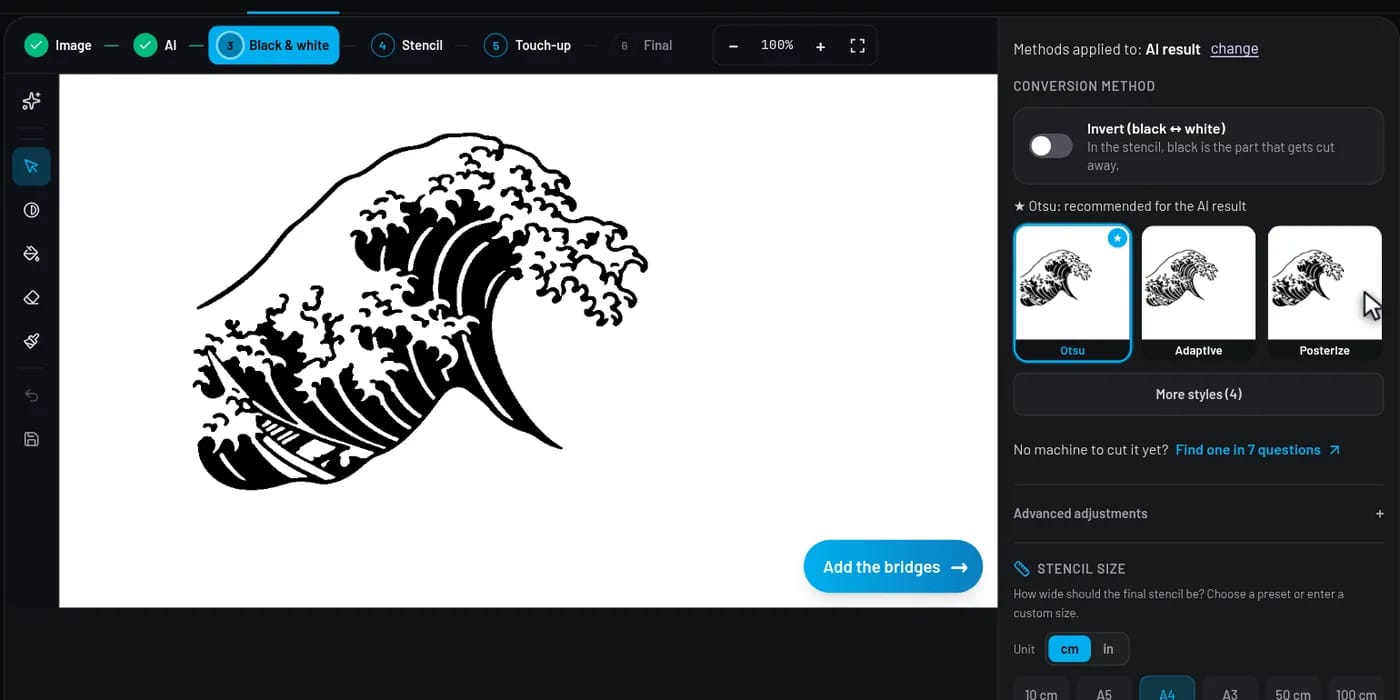Click the undo arrow icon
The image size is (1400, 700).
[x=31, y=396]
